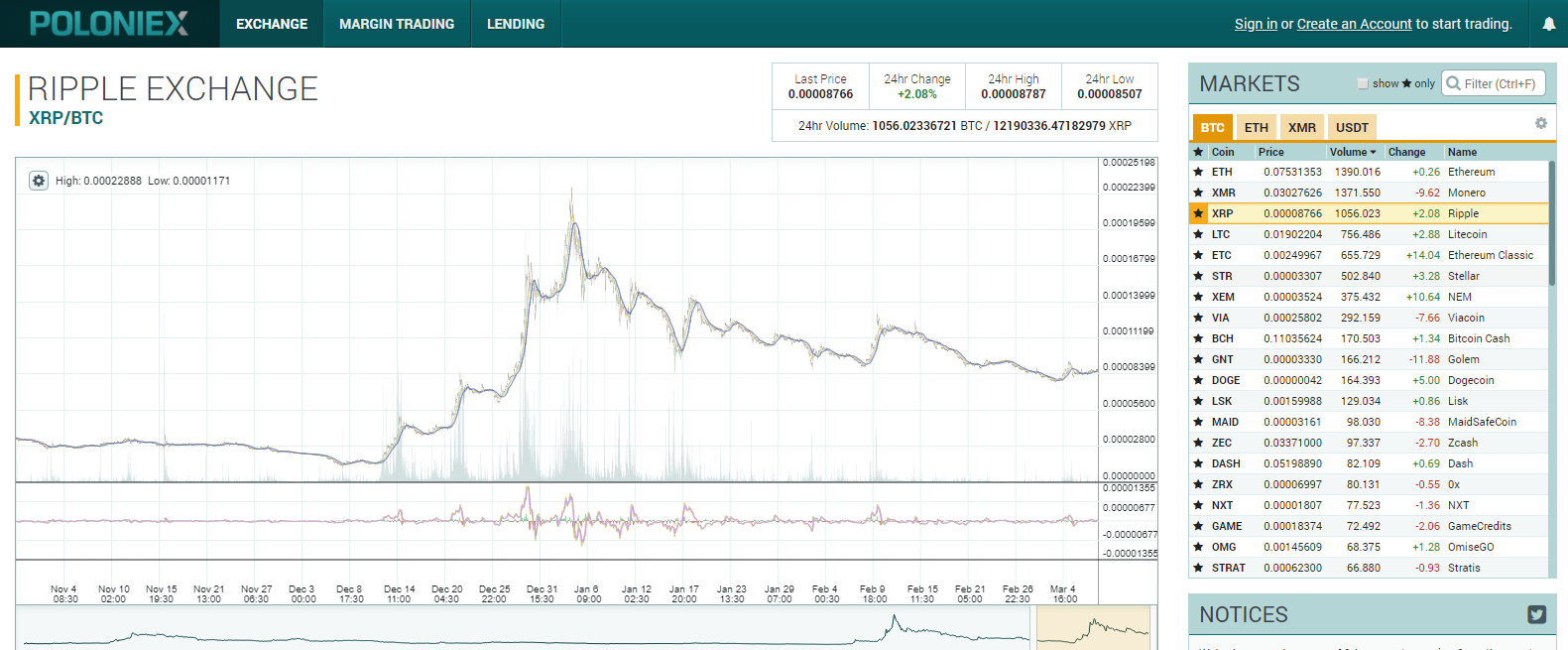1568x650 pixels.
Task: Open the Exchange tab
Action: point(272,24)
